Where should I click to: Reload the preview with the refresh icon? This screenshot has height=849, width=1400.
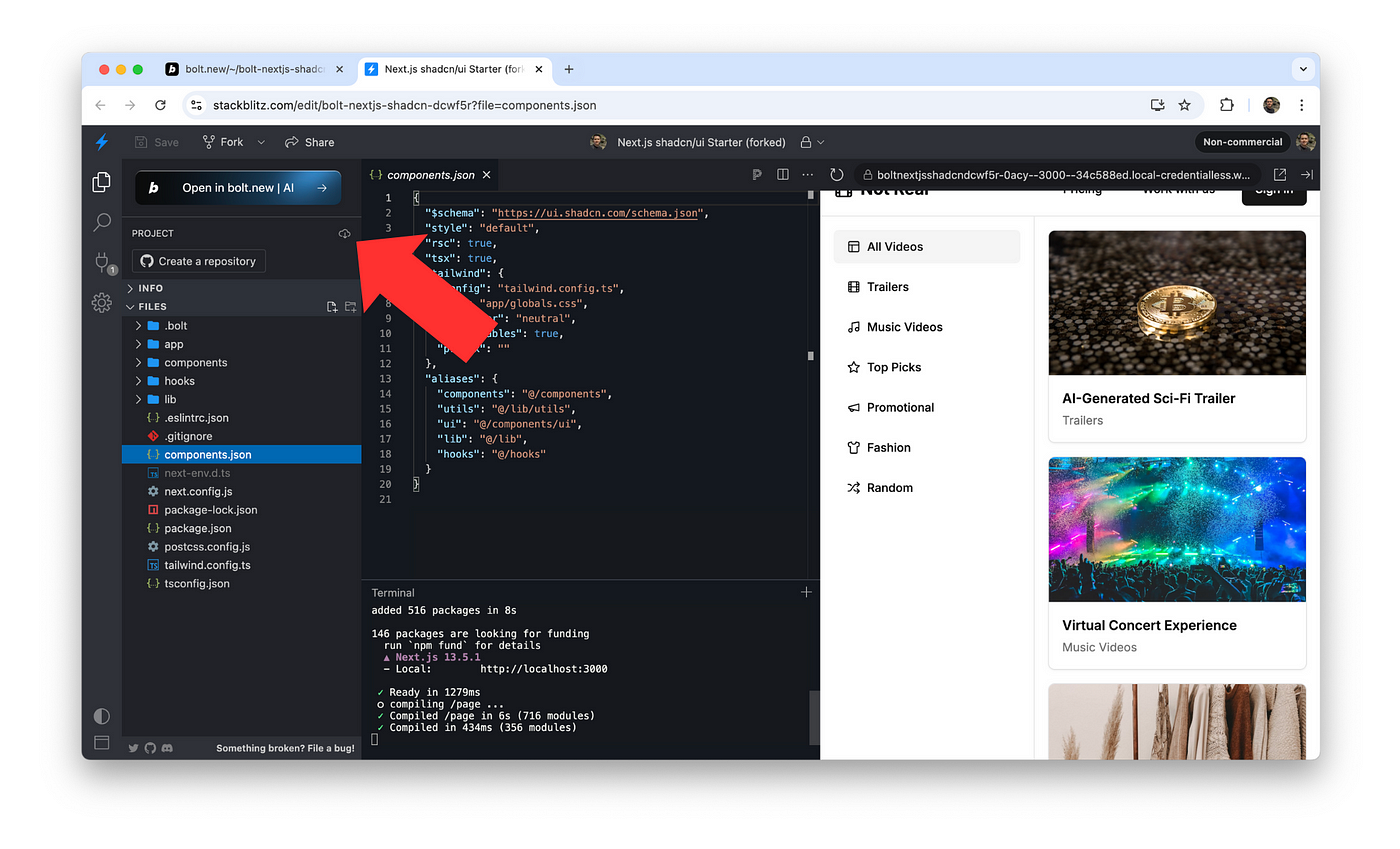(x=837, y=174)
